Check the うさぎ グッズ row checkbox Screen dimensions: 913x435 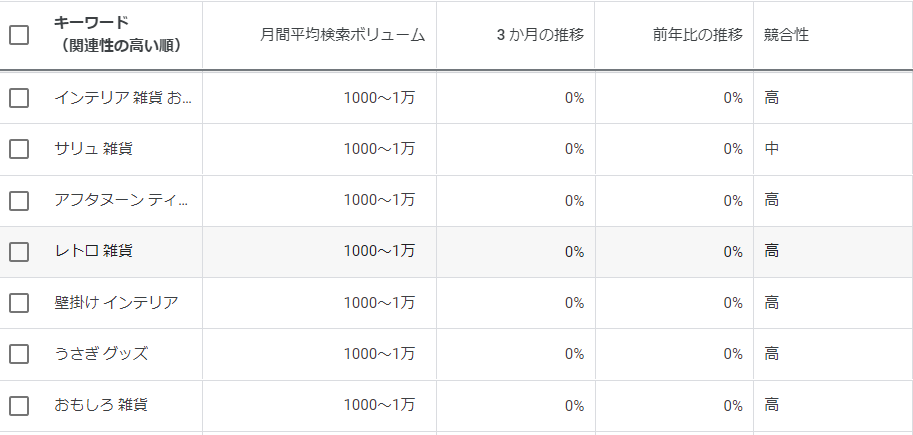point(19,354)
